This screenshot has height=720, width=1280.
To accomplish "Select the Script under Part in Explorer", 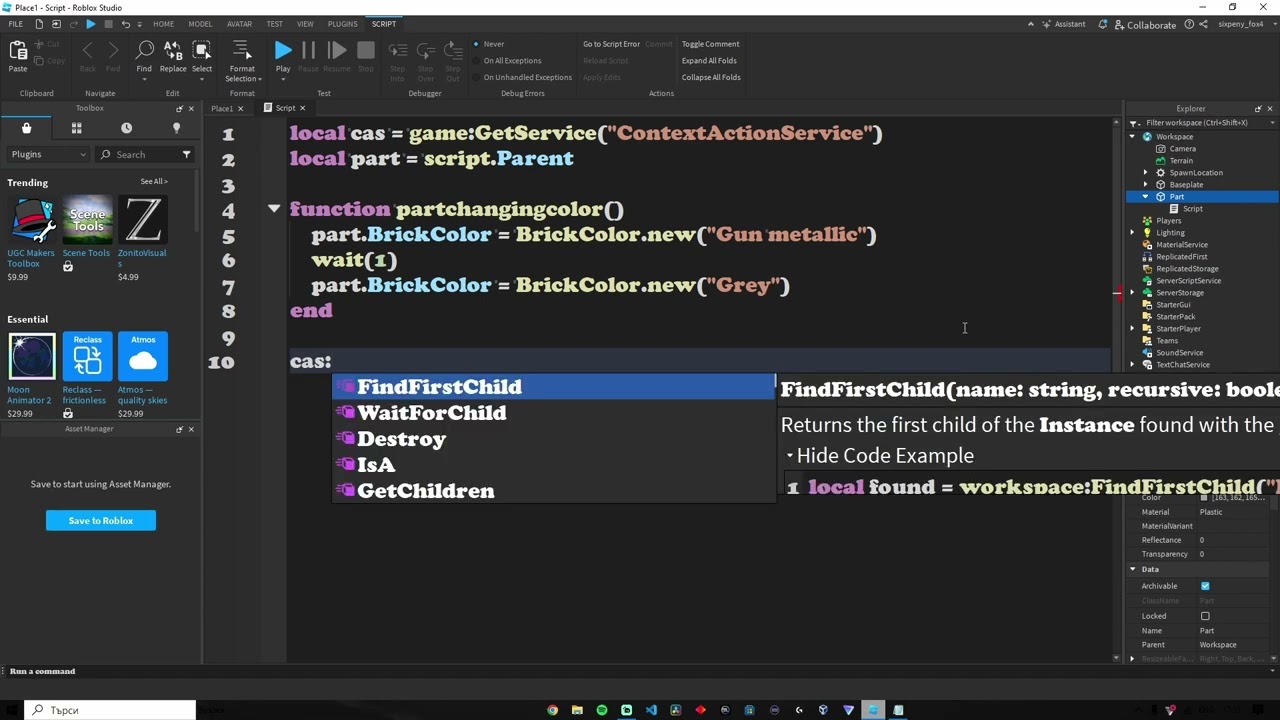I will 1193,208.
